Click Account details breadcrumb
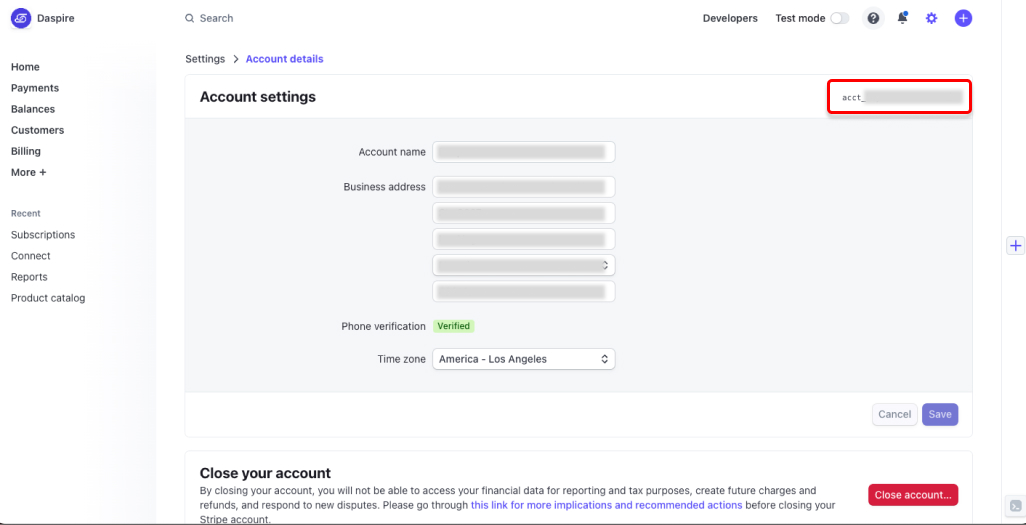 click(285, 59)
